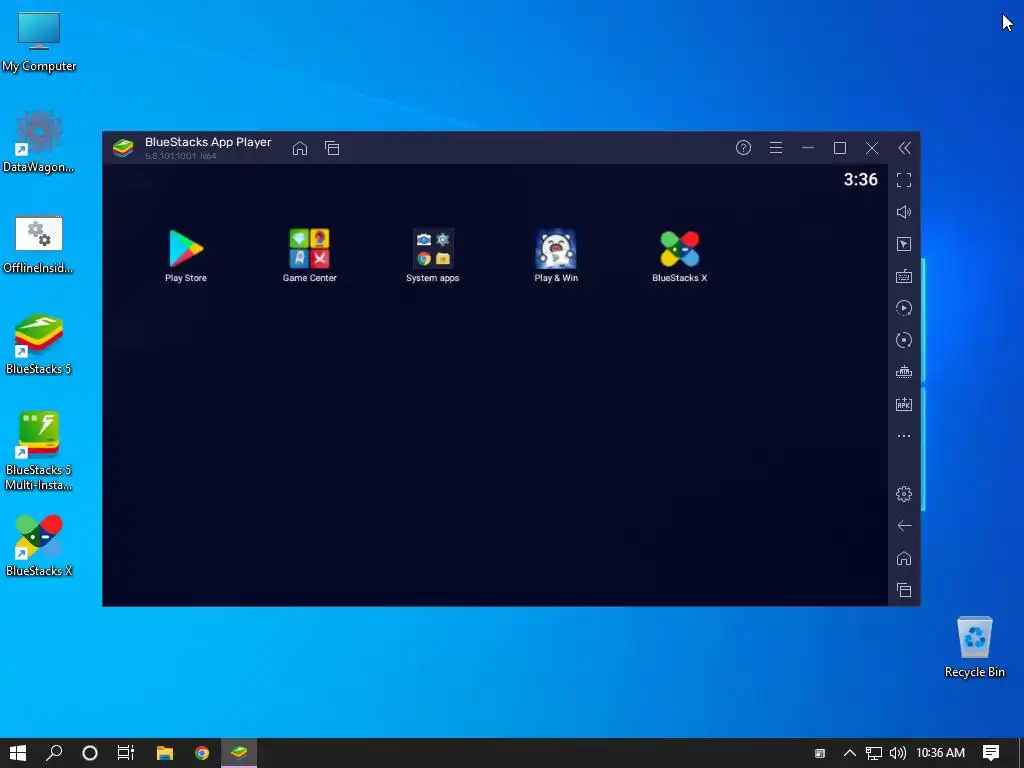Maximize the BlueStacks App Player window
This screenshot has width=1024, height=768.
[x=840, y=148]
